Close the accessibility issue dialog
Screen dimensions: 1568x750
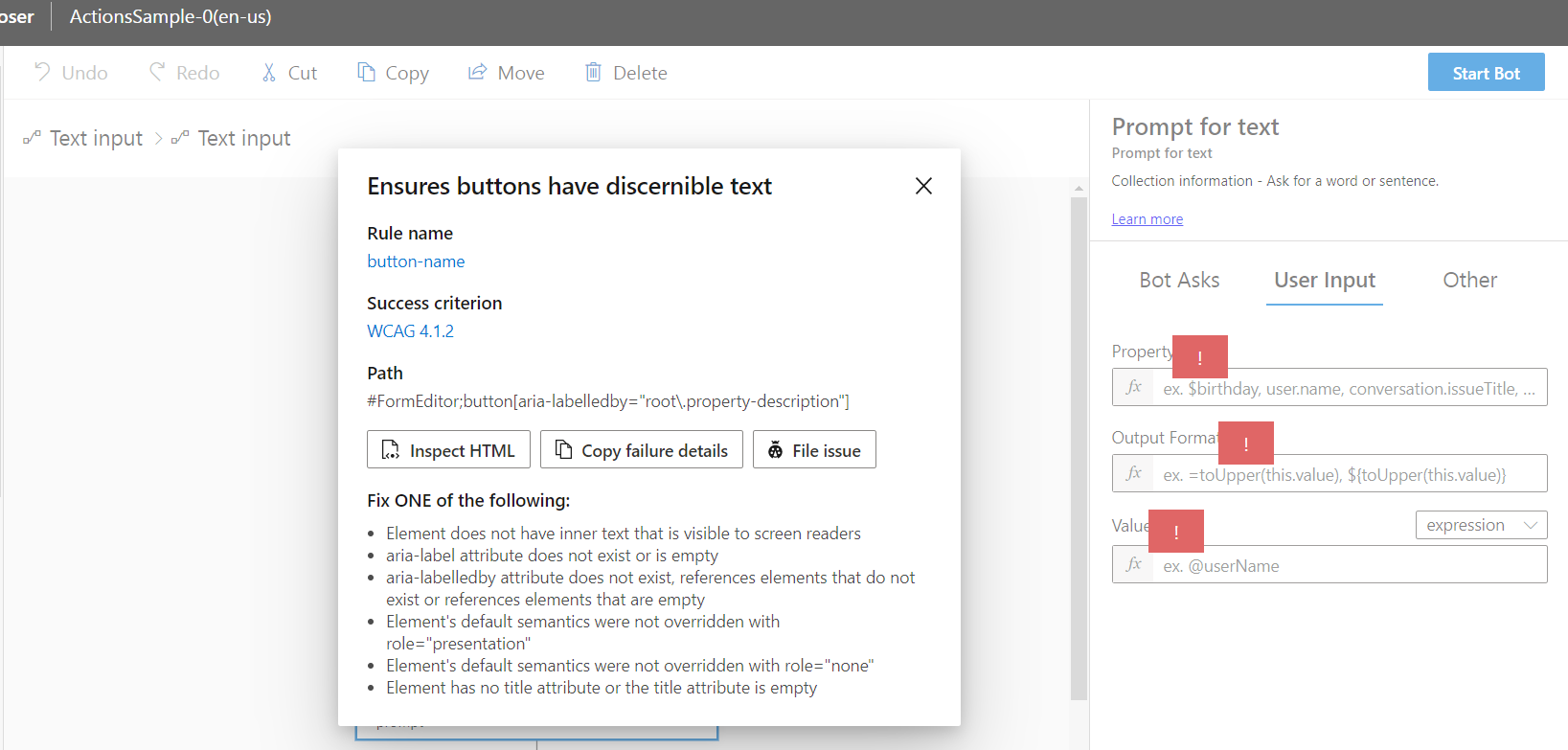coord(923,186)
